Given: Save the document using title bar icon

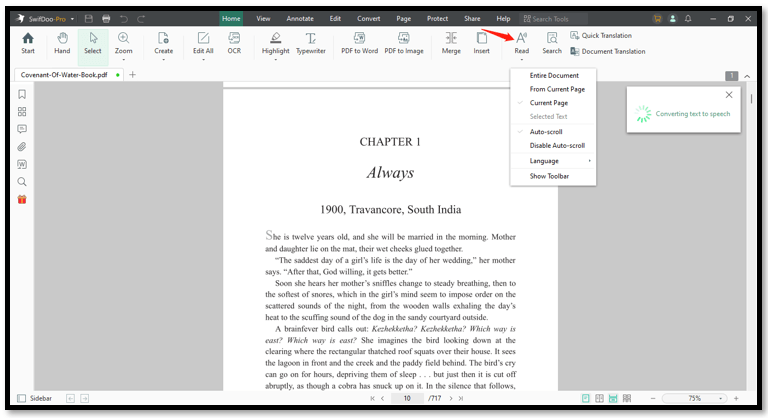Looking at the screenshot, I should tap(89, 19).
